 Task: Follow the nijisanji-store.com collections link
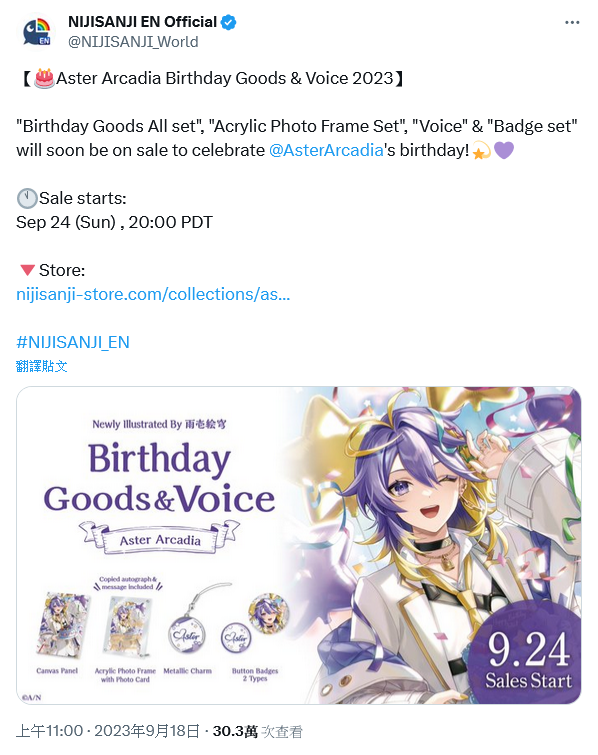tap(153, 294)
